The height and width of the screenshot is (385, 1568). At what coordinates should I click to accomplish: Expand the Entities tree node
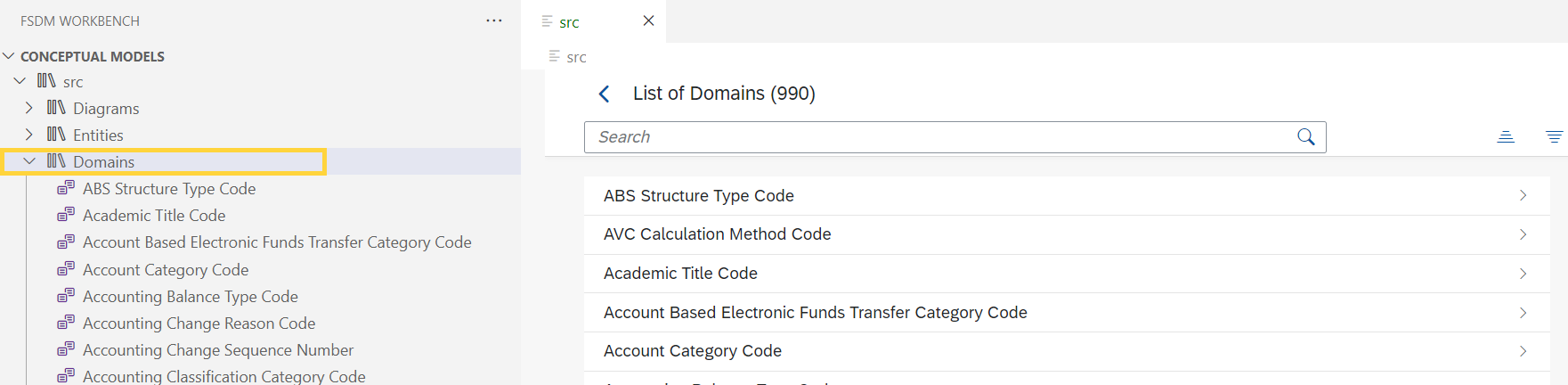(x=29, y=135)
